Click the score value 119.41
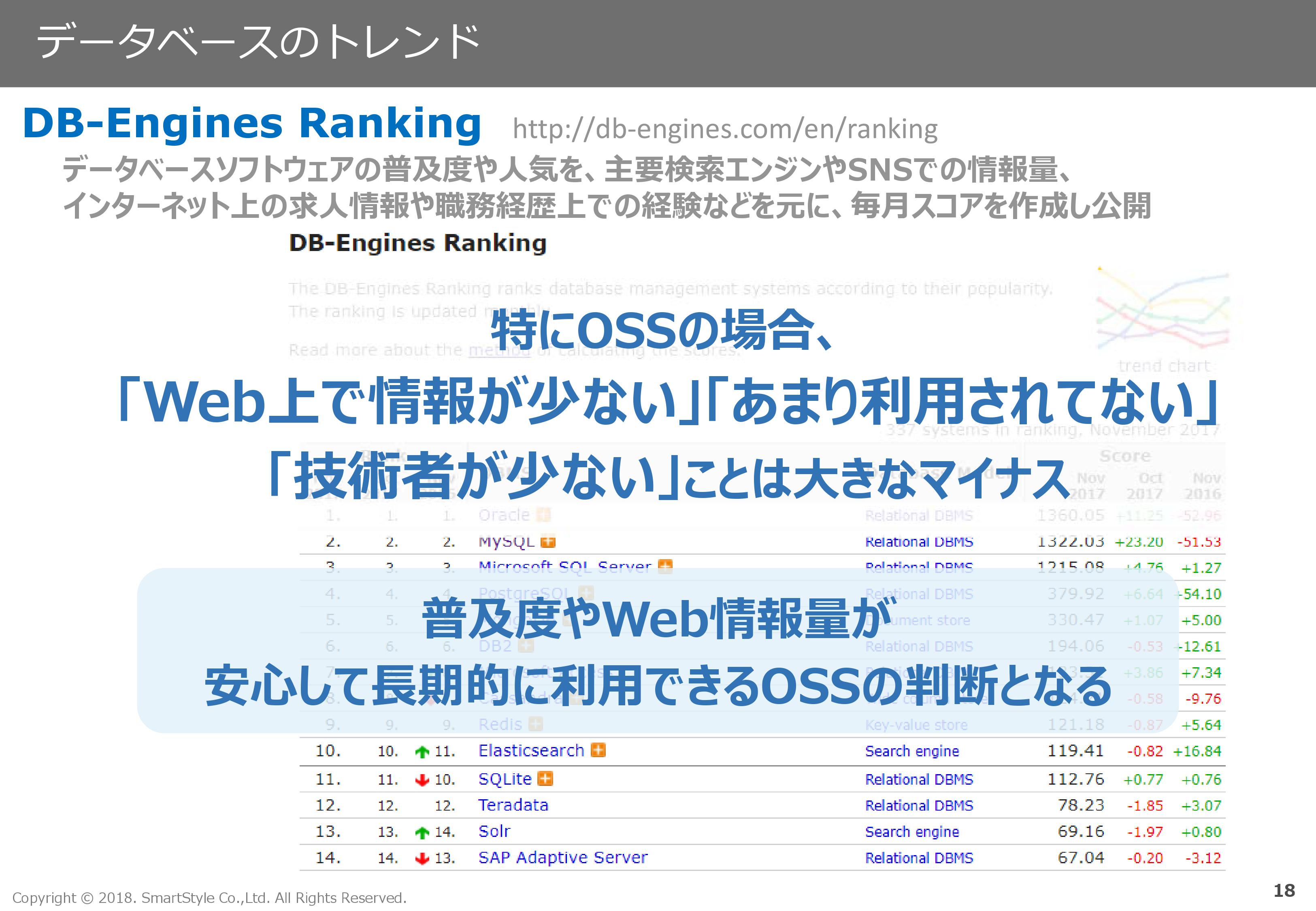 1076,751
